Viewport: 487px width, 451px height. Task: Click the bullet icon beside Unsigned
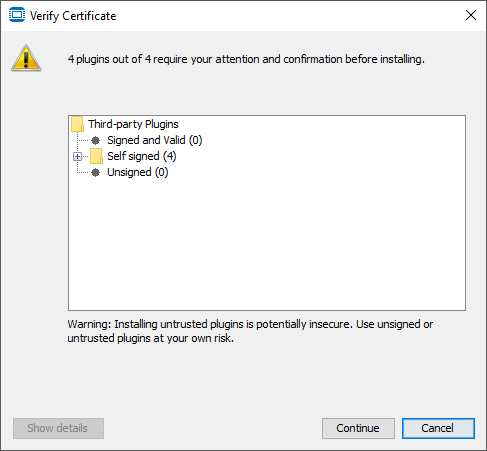pos(96,172)
